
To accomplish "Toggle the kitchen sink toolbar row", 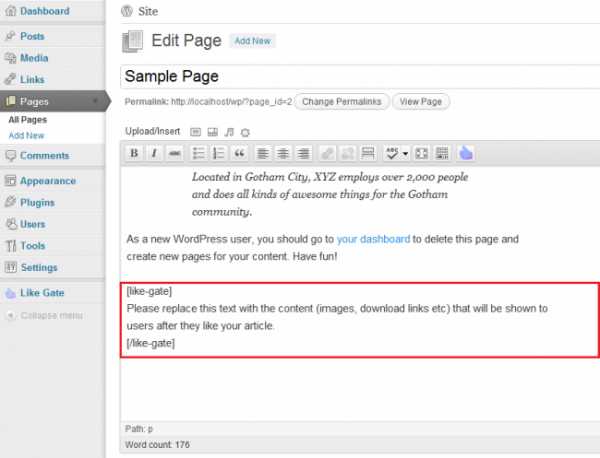I will (x=441, y=153).
